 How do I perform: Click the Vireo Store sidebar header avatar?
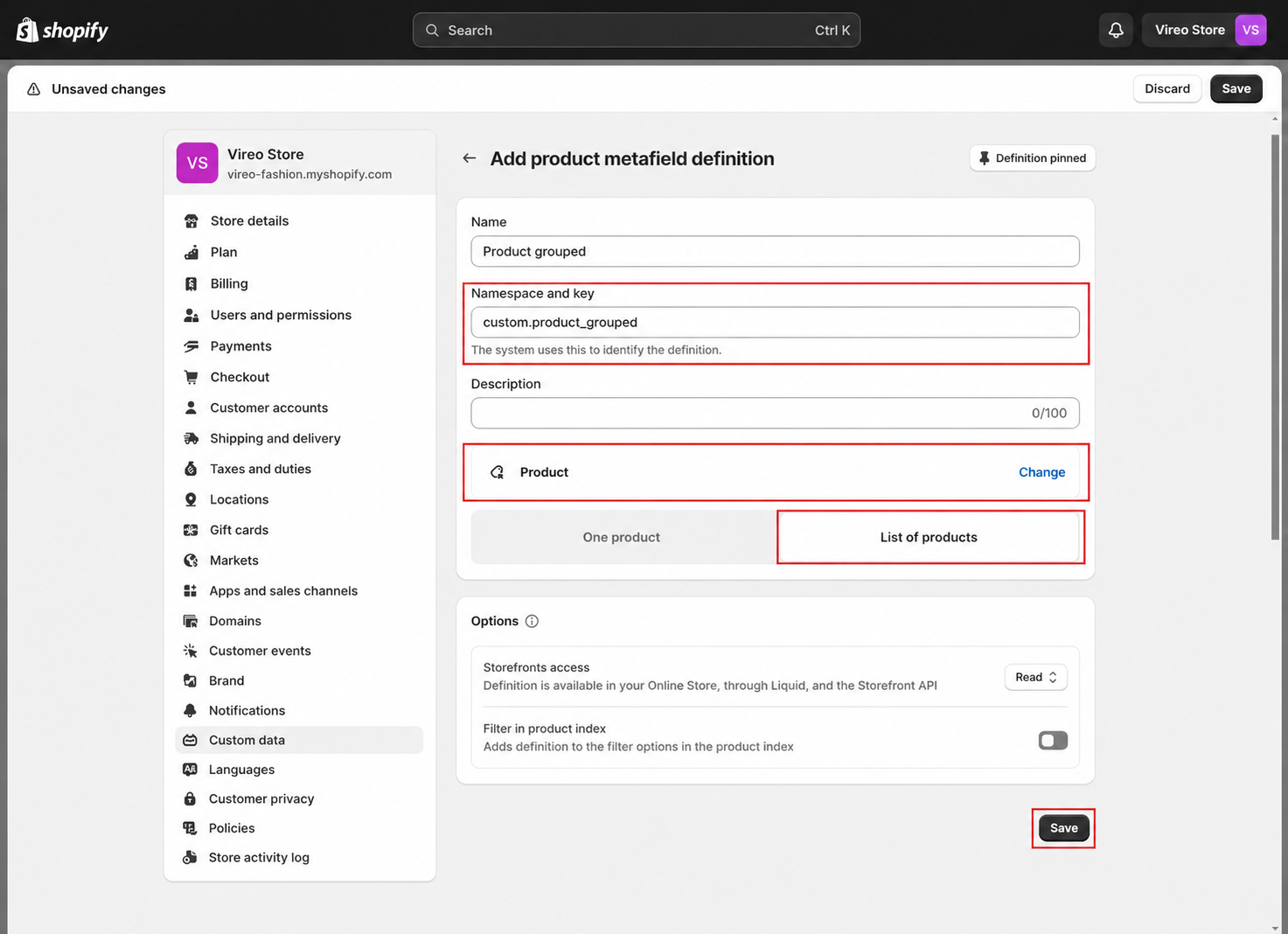coord(198,163)
